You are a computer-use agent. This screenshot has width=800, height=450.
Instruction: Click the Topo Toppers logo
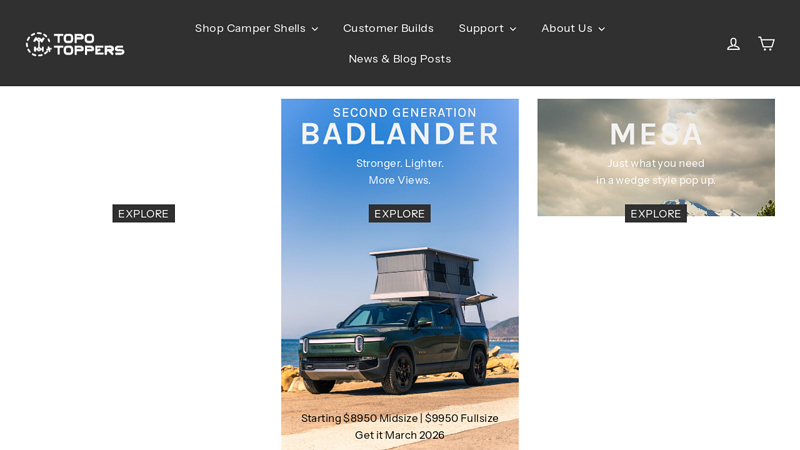coord(75,44)
